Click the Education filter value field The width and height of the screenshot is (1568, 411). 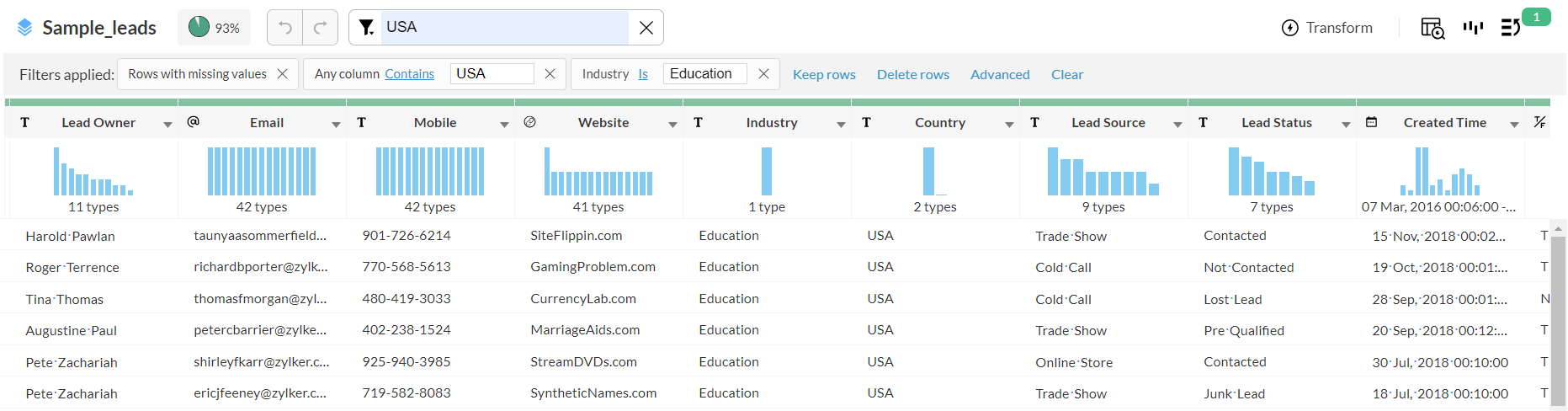[704, 74]
